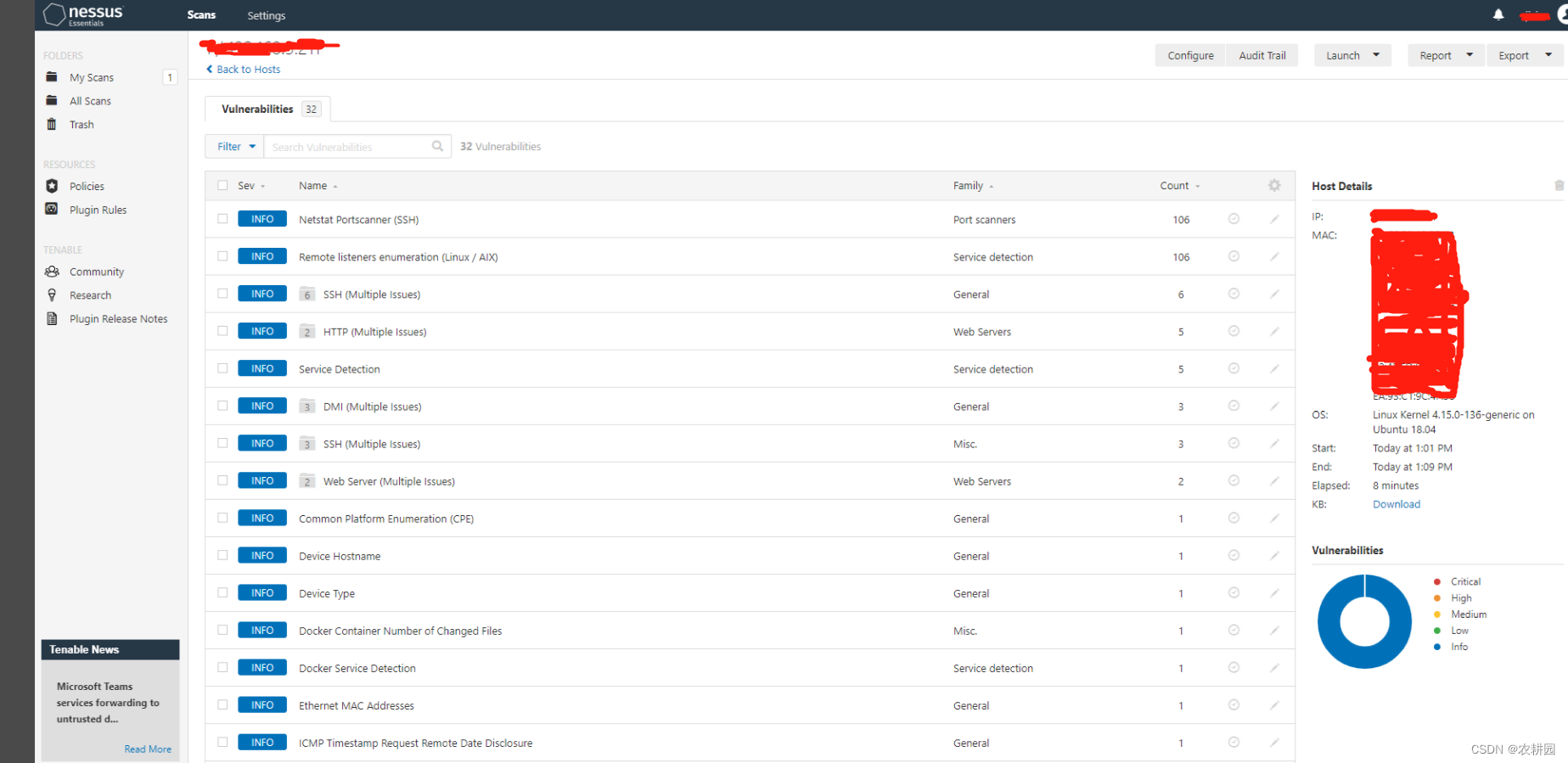This screenshot has height=763, width=1568.
Task: Open My Scans folder
Action: (91, 77)
